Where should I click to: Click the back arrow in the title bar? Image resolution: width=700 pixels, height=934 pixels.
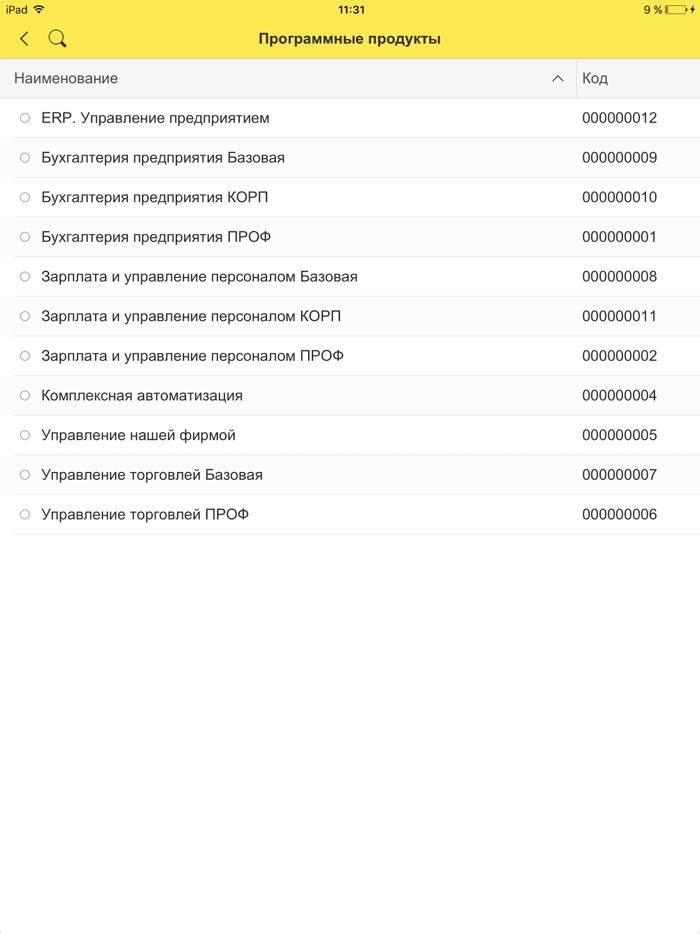[x=24, y=38]
